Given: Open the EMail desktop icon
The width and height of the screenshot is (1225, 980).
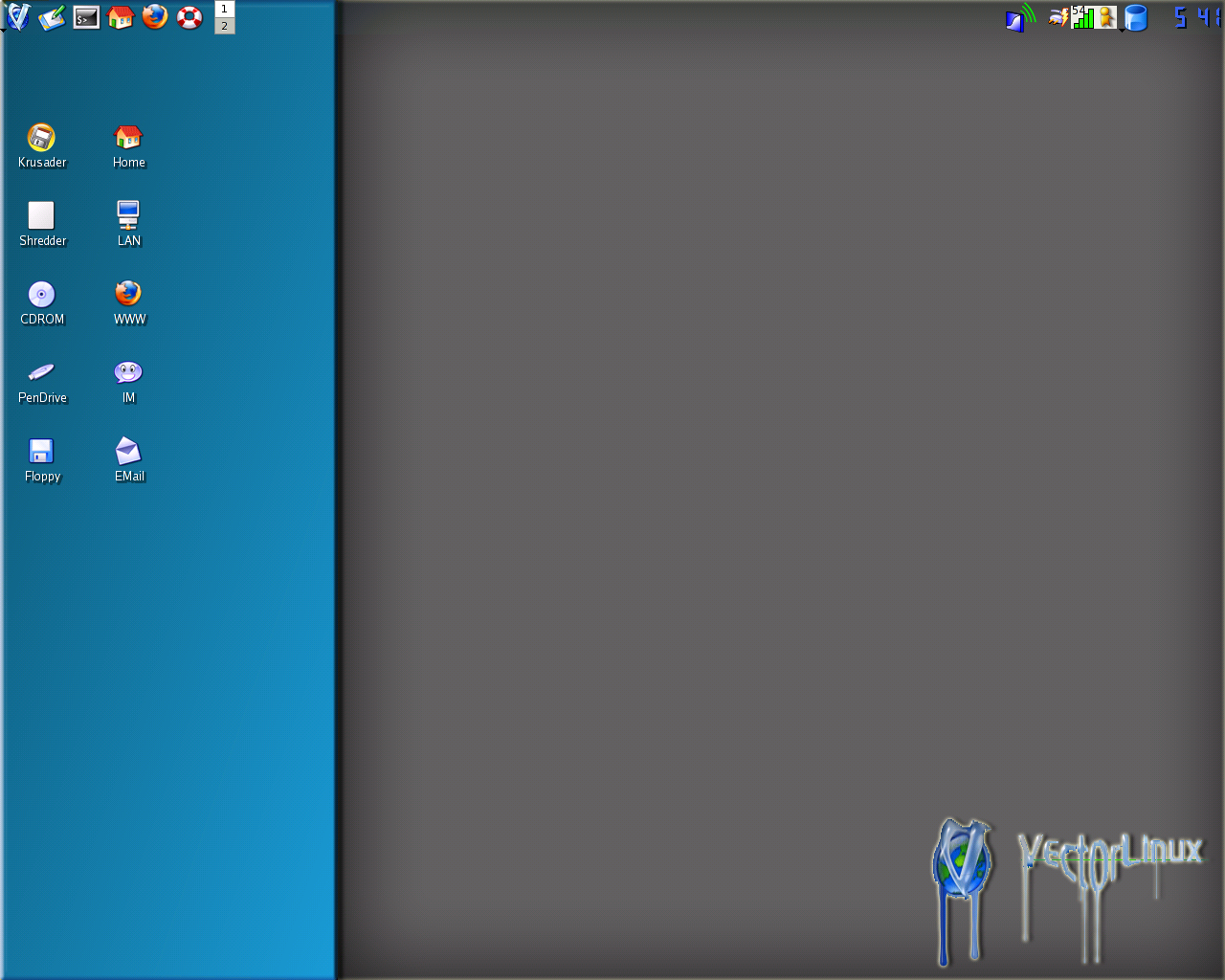Looking at the screenshot, I should [128, 460].
